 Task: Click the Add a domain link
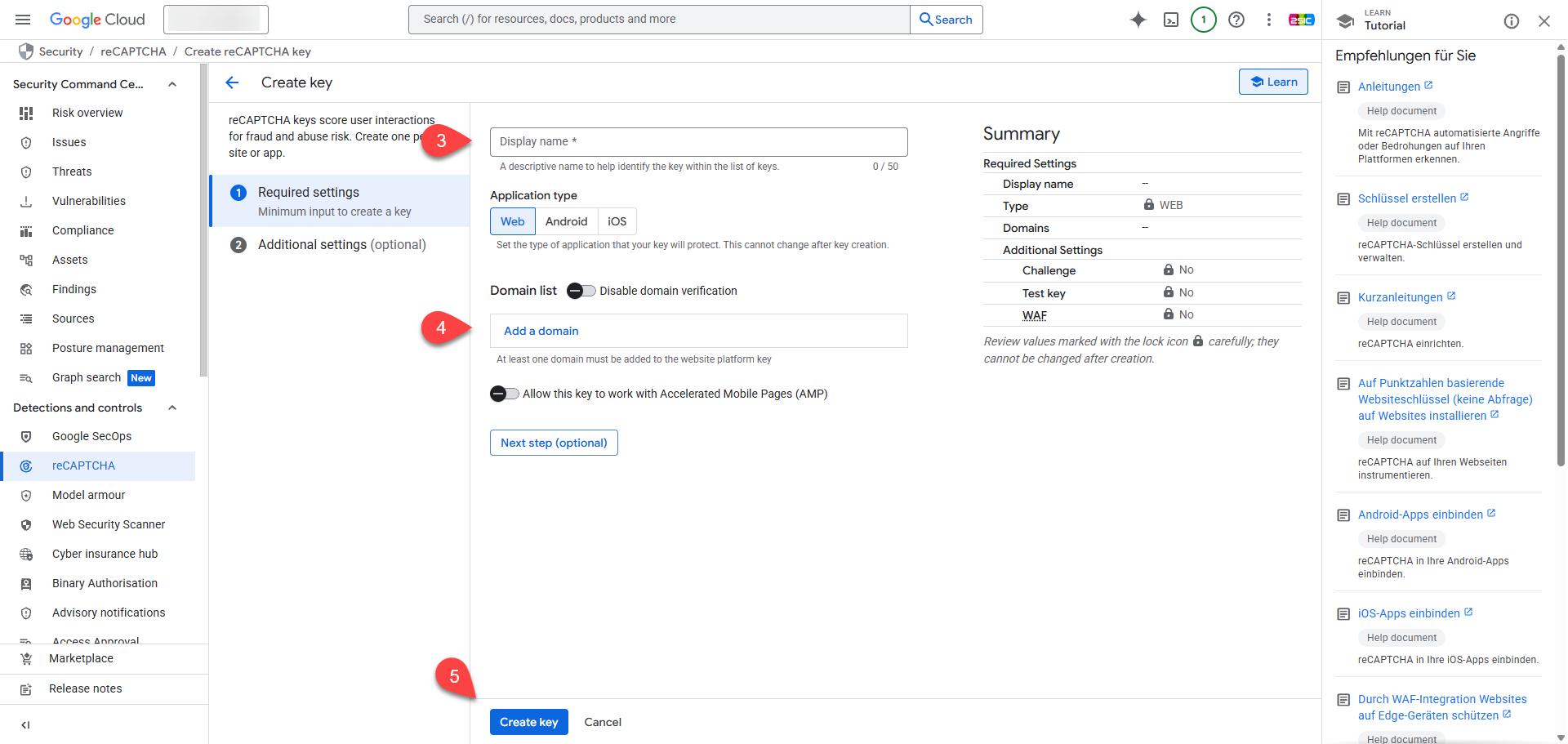pyautogui.click(x=541, y=331)
